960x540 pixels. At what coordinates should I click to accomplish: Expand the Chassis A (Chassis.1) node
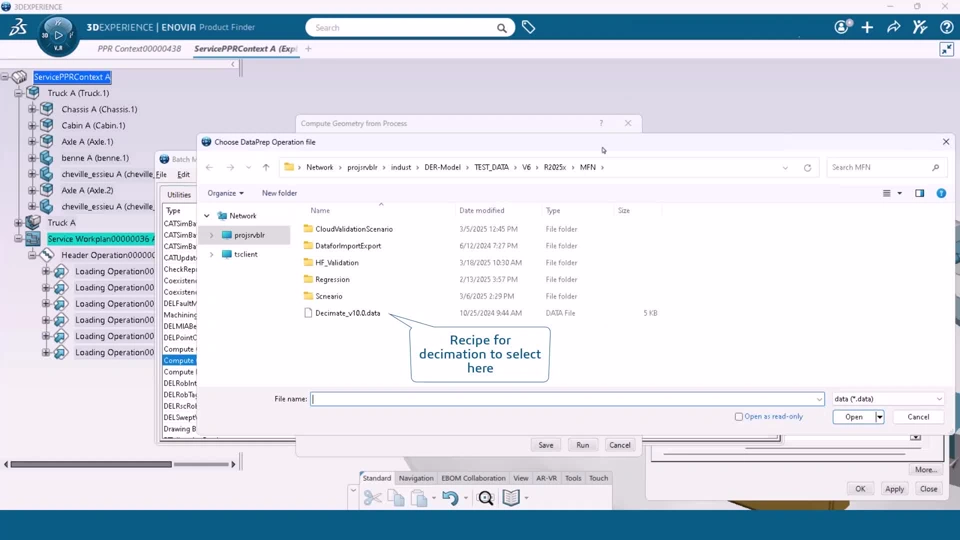pos(32,109)
